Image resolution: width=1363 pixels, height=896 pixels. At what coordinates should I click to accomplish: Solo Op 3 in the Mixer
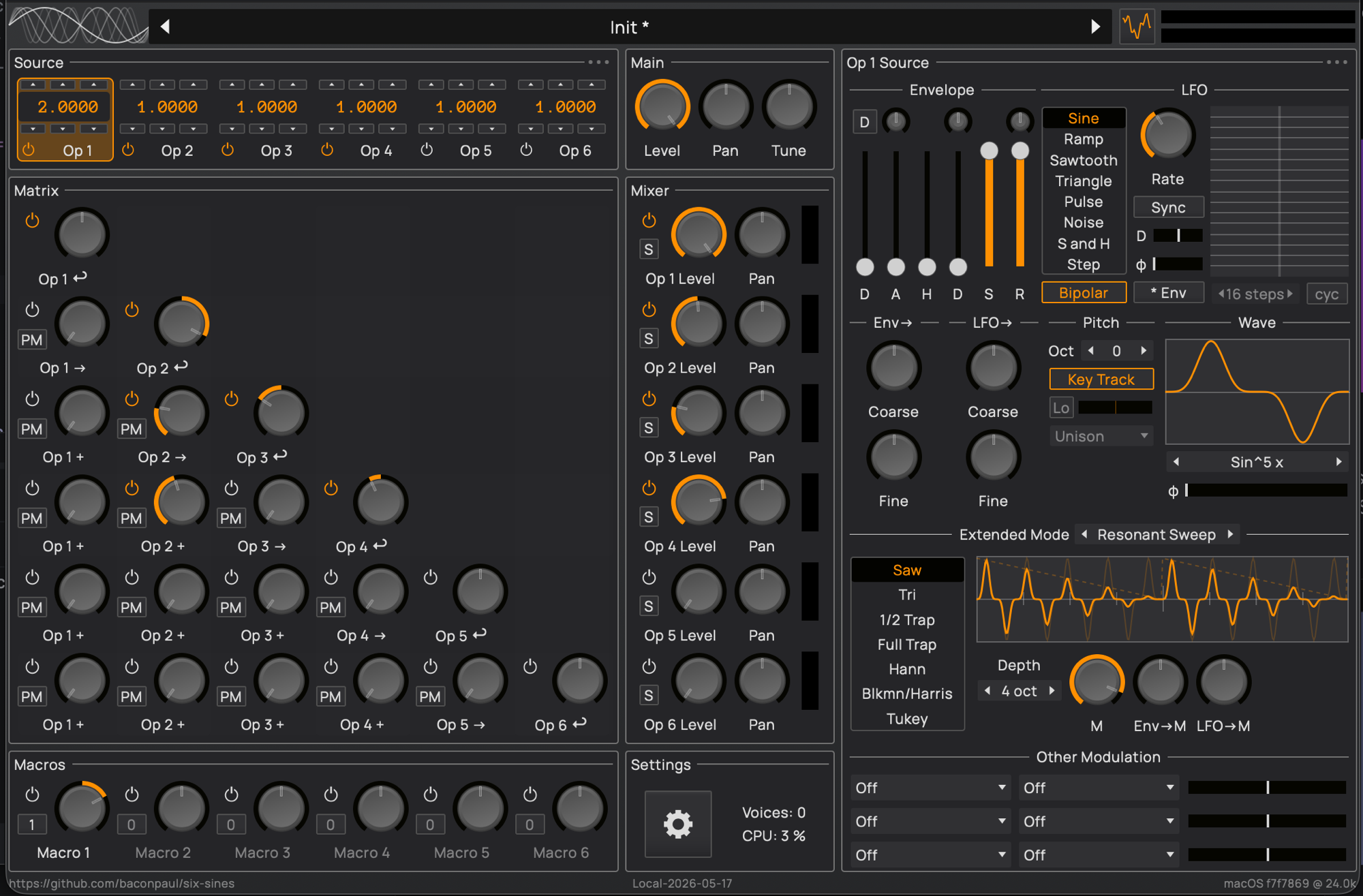pos(649,428)
